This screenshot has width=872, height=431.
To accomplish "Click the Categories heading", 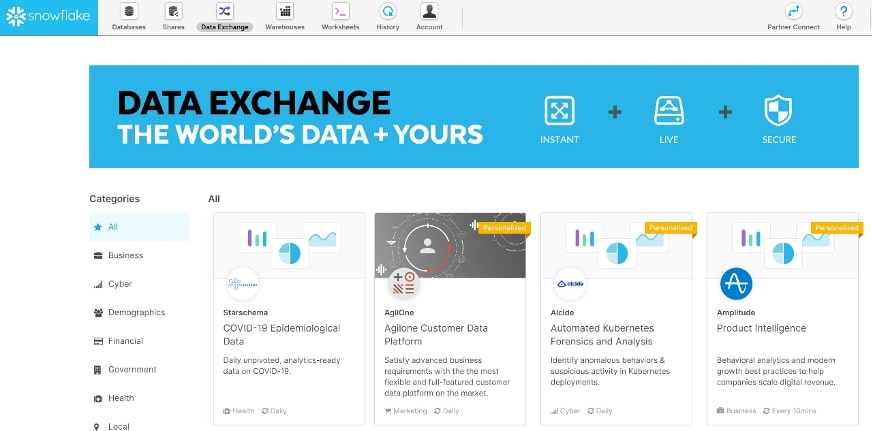I will 115,199.
